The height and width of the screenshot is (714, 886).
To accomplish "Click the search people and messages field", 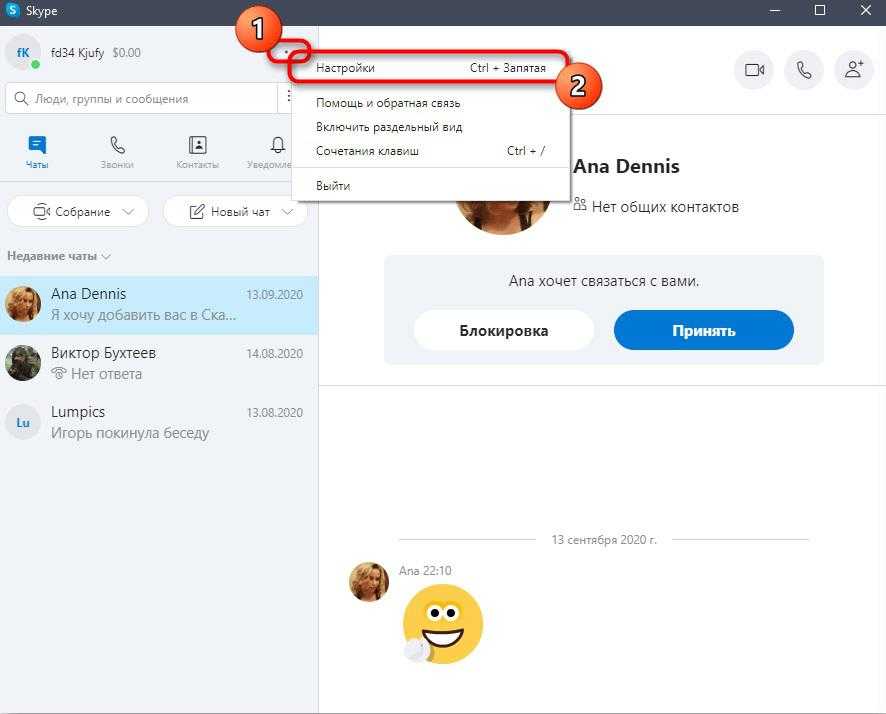I will (140, 99).
